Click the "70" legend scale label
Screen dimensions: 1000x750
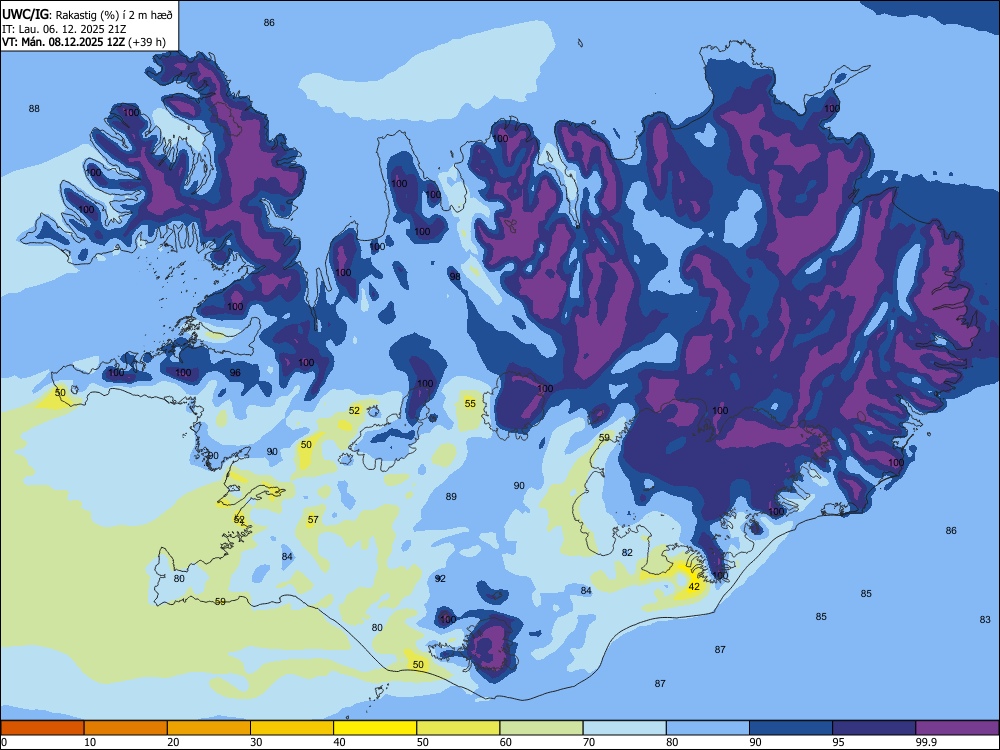(589, 742)
